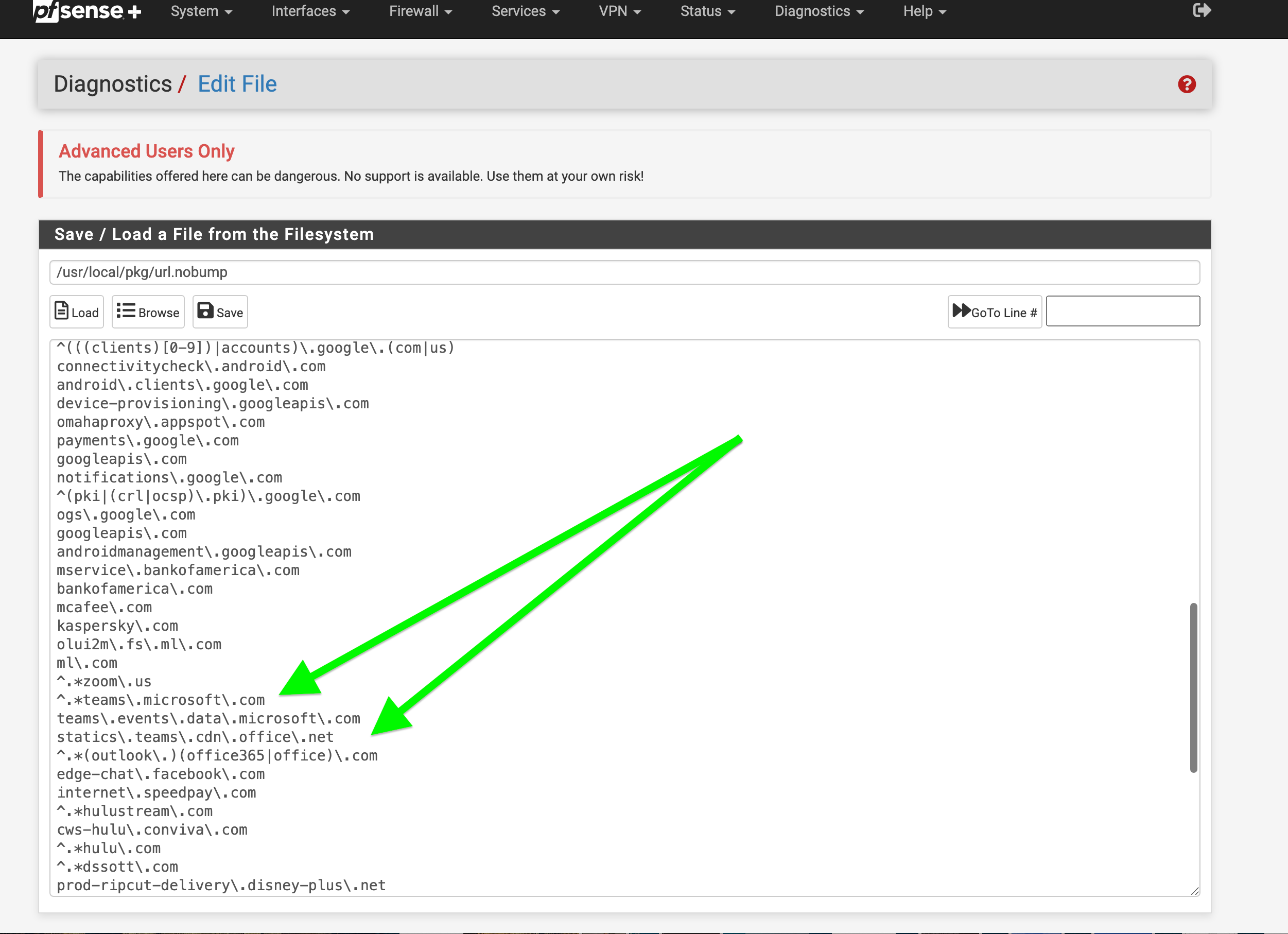Click the clients accounts google regex line
The width and height of the screenshot is (1288, 934).
[x=256, y=348]
